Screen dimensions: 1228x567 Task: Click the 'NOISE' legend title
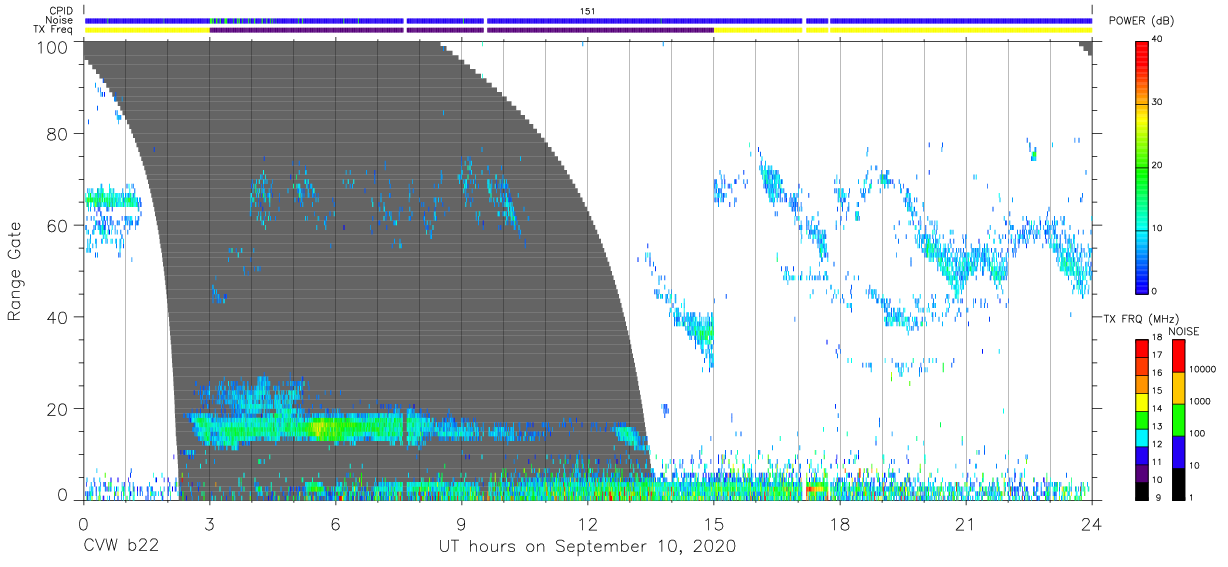(x=1184, y=331)
